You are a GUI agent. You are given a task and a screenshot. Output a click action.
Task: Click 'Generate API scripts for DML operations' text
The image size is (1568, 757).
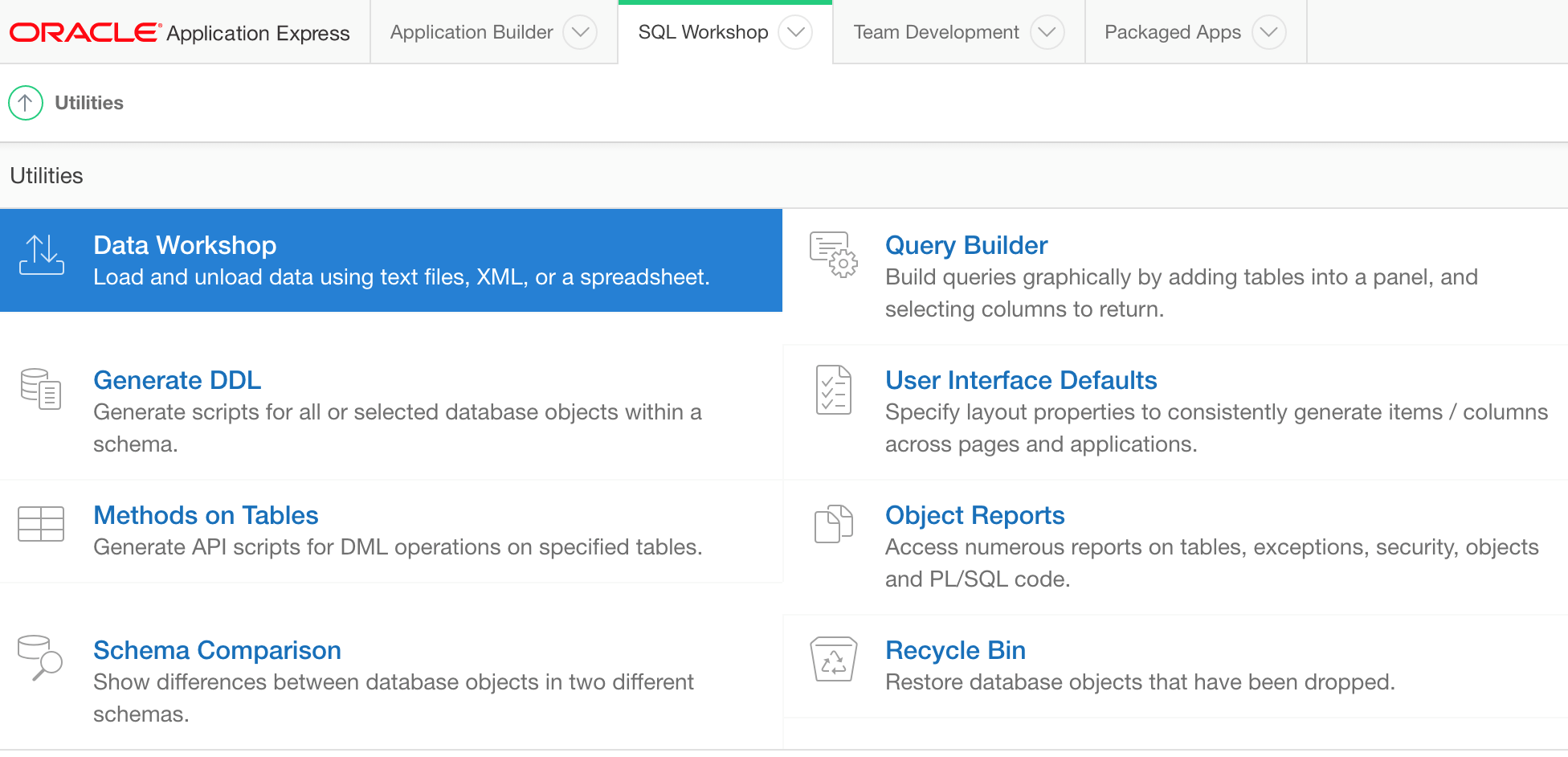tap(398, 547)
